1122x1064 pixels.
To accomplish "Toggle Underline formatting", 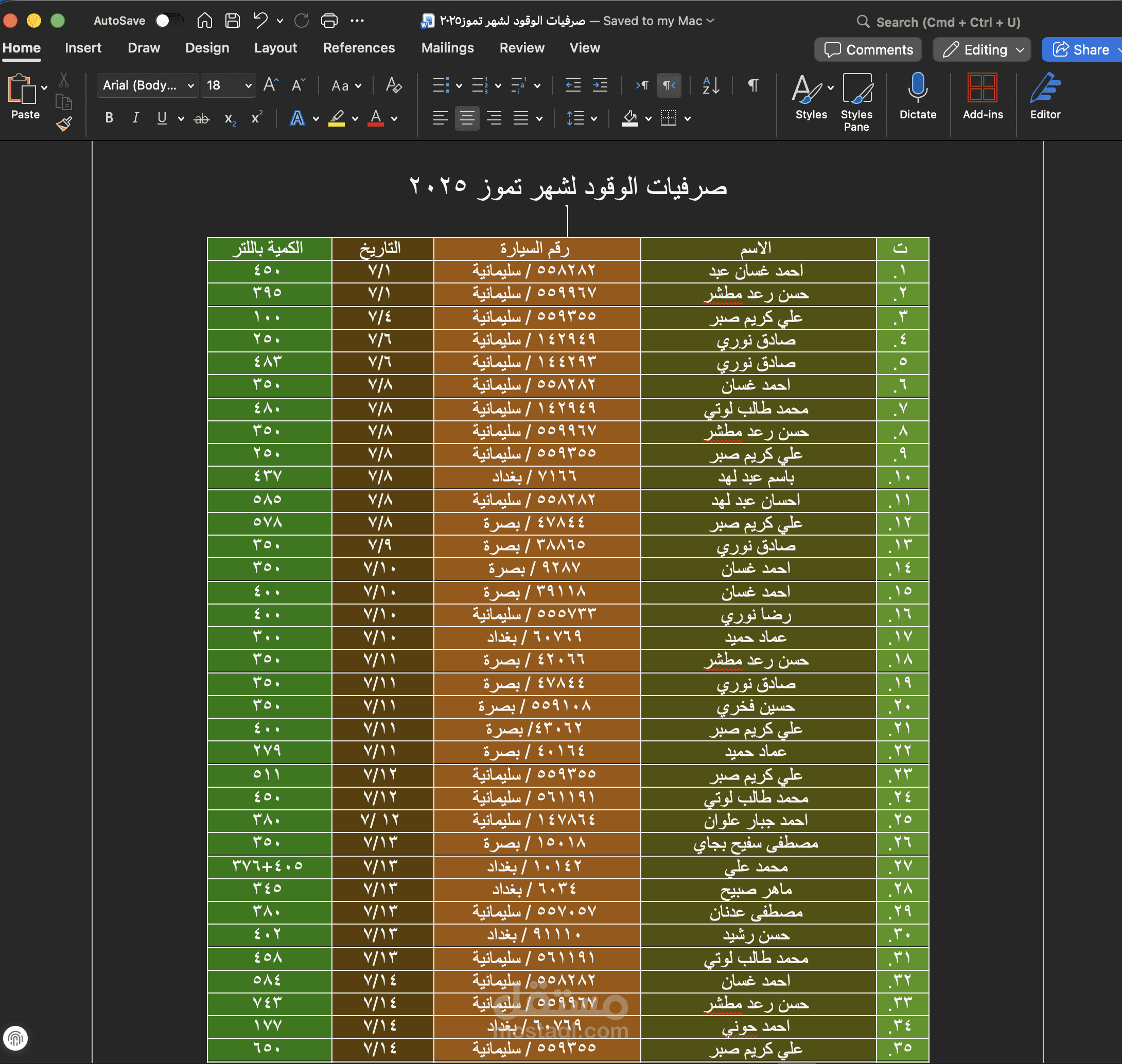I will tap(162, 118).
